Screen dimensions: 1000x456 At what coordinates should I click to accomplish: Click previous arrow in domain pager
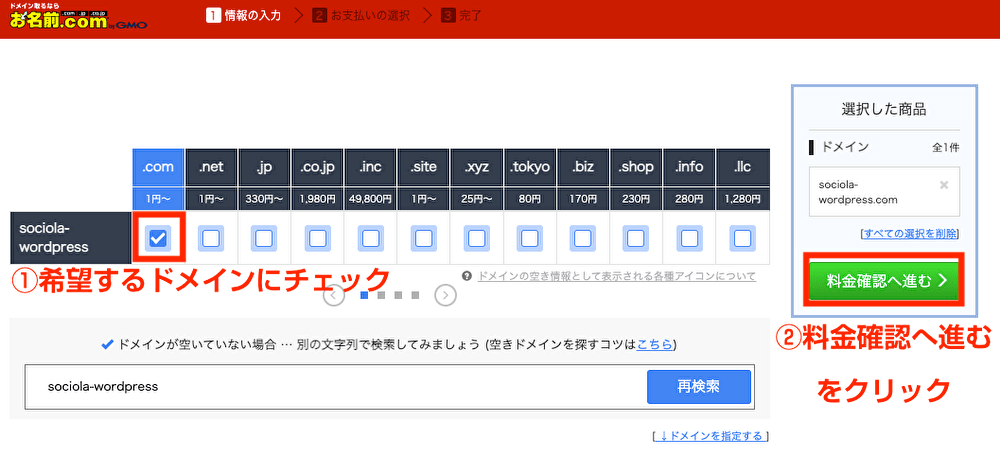[335, 295]
